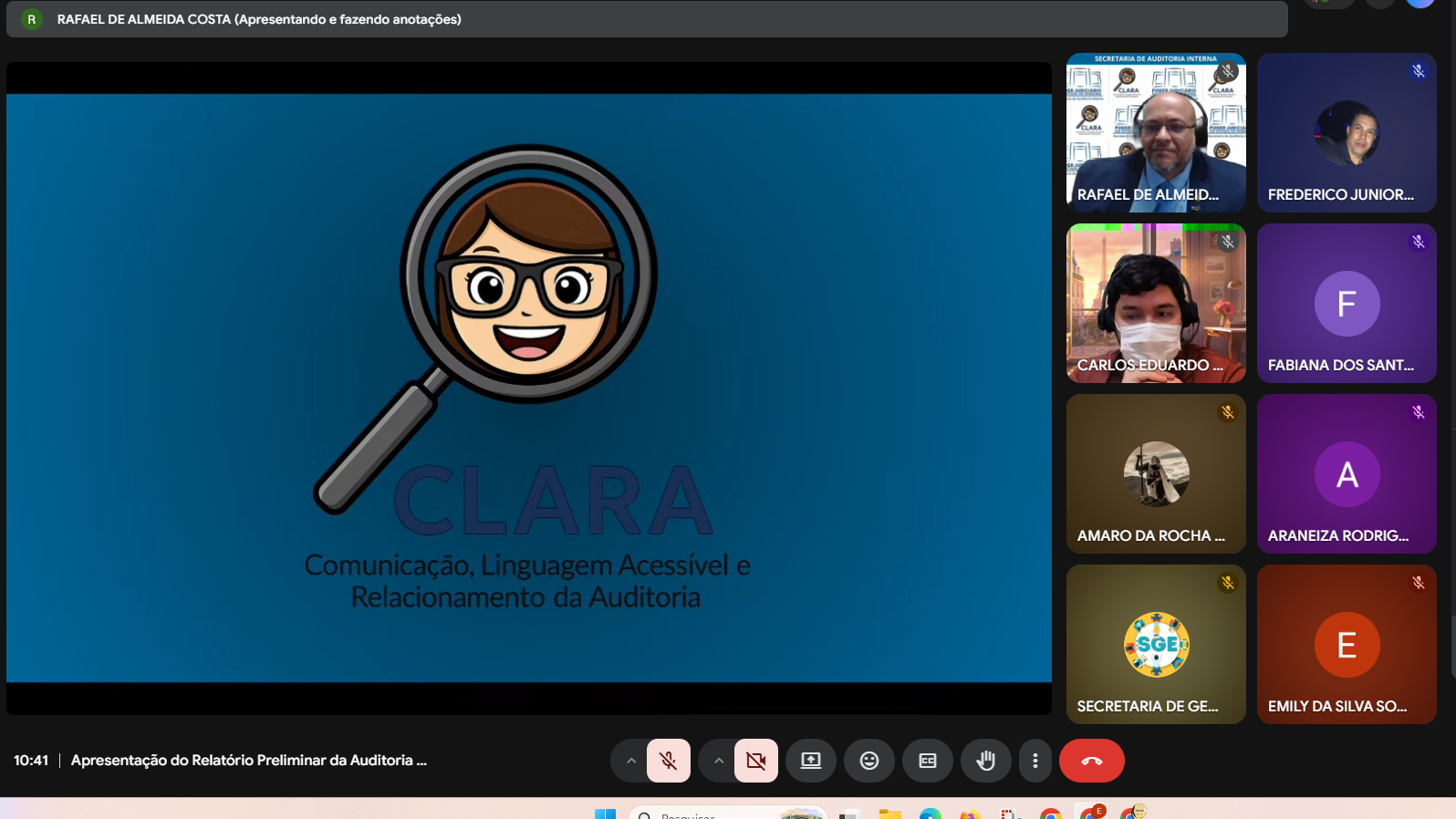The width and height of the screenshot is (1456, 819).
Task: Unmute the microphone in the call bar
Action: 668,761
